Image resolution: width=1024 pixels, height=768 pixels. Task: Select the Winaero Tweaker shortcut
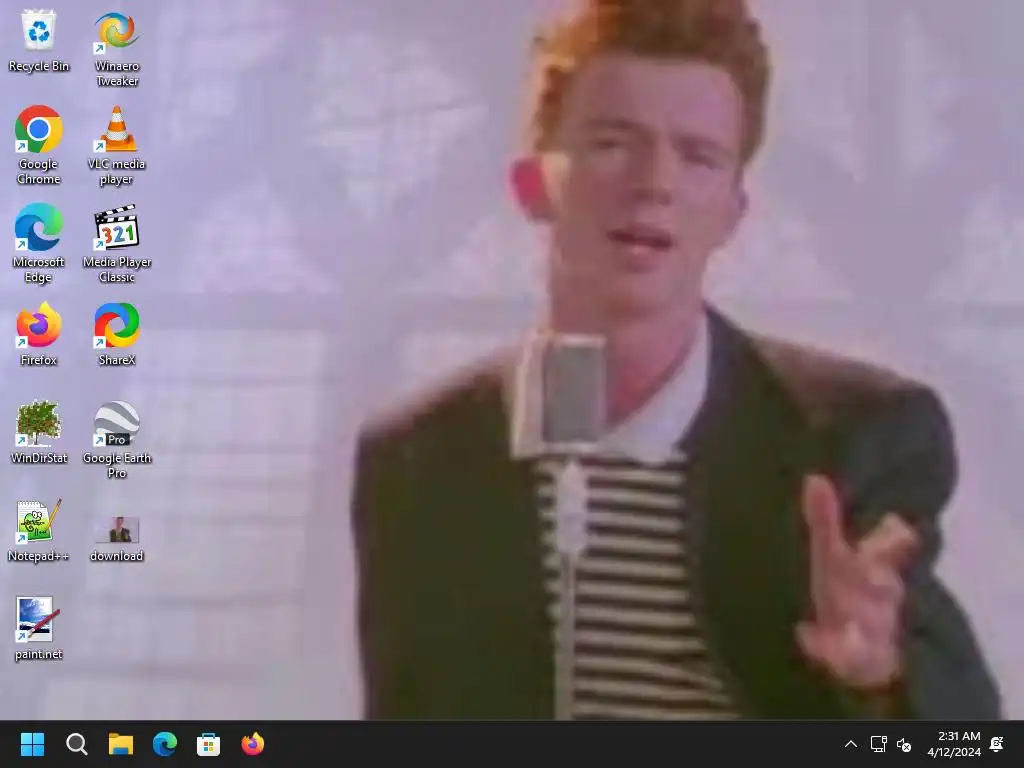(x=117, y=48)
